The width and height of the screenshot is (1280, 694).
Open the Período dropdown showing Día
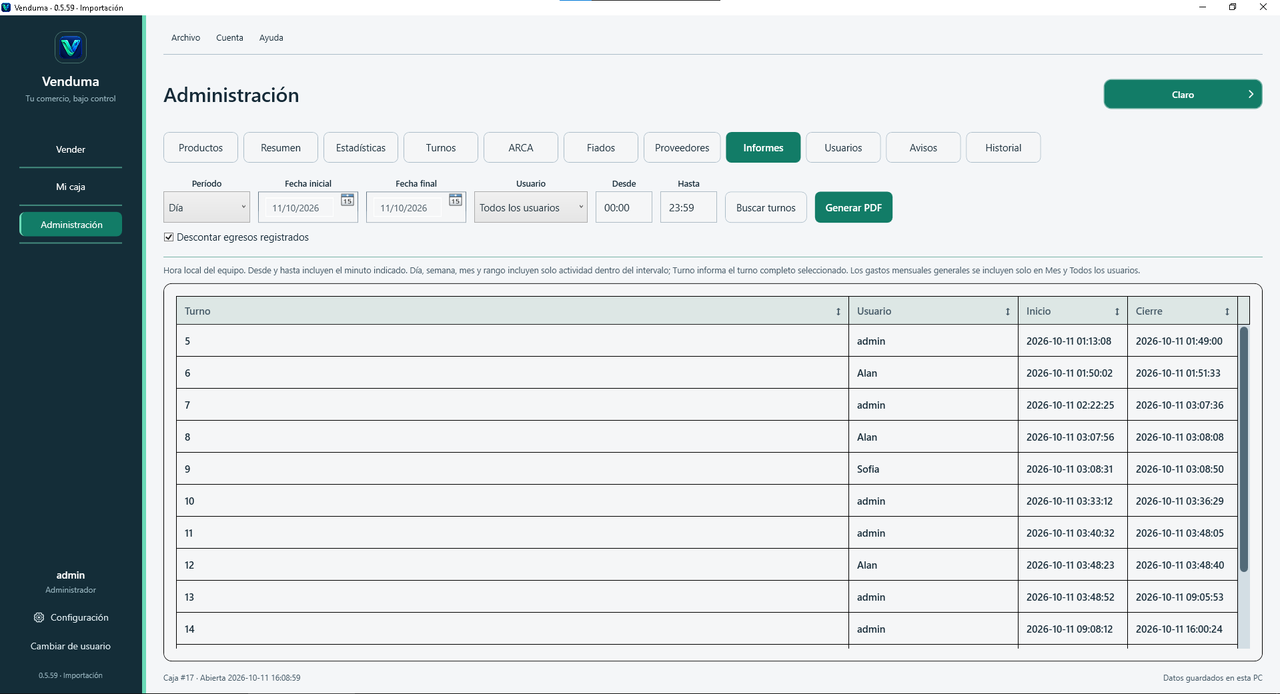click(x=207, y=208)
